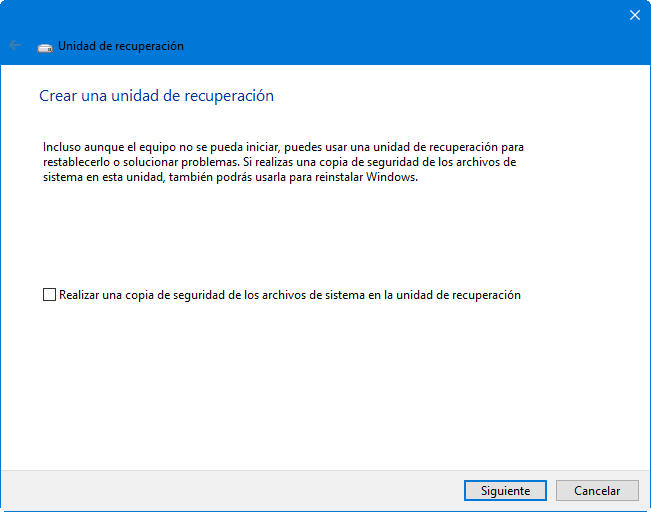Click the description line starting 'restablecerlo o solucionar'
The image size is (651, 512).
pyautogui.click(x=279, y=161)
